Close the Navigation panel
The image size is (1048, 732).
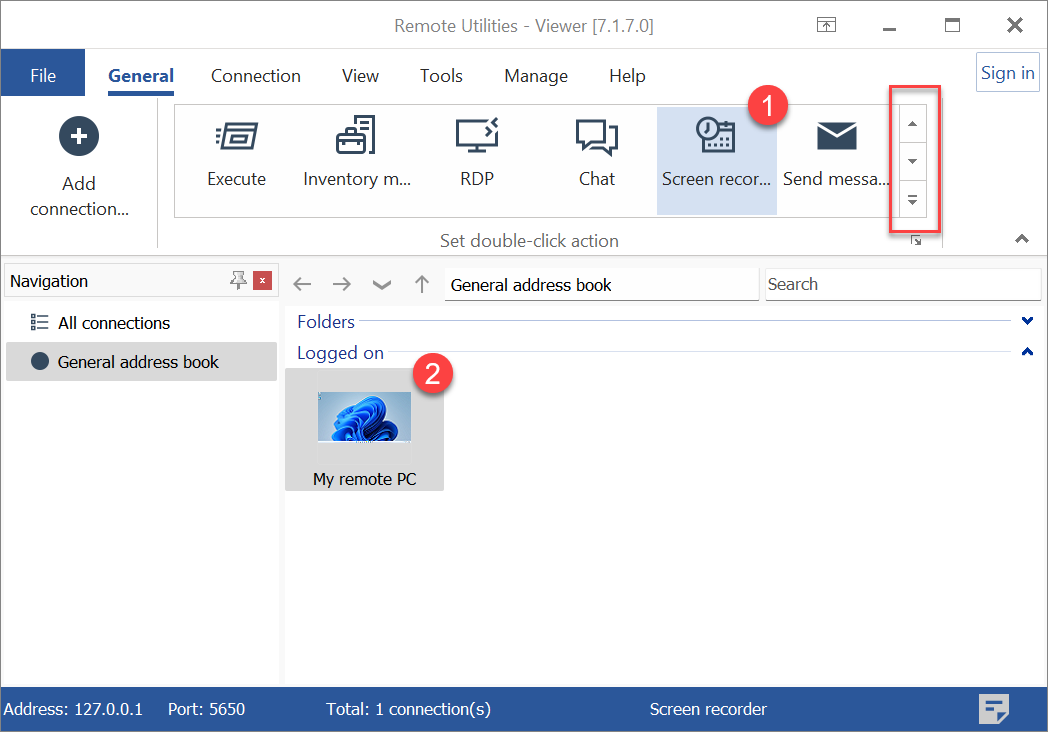click(x=263, y=281)
